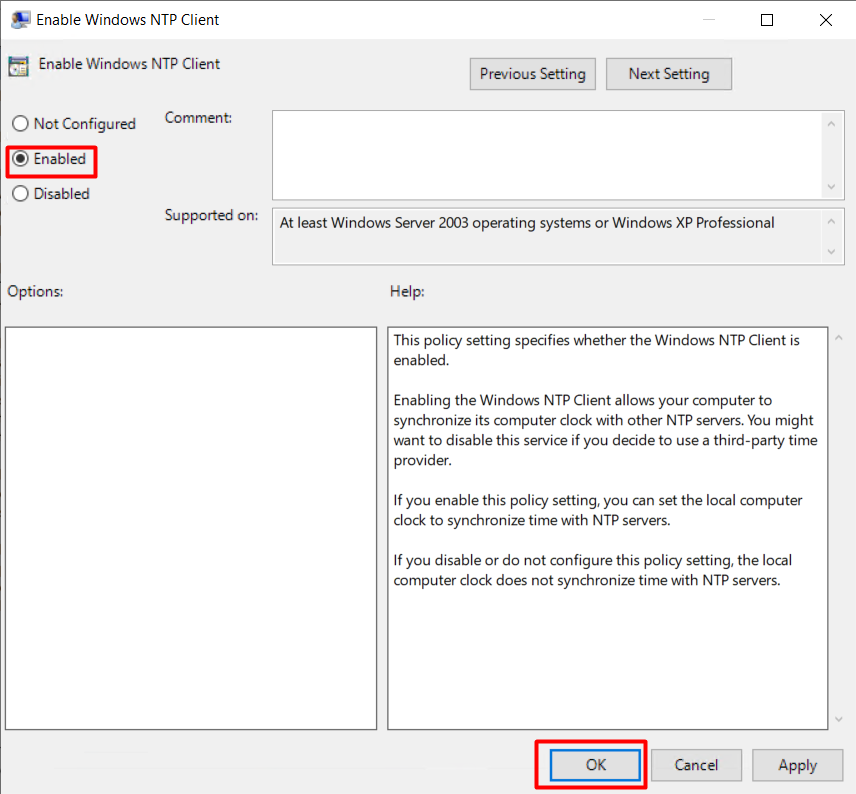The image size is (856, 794).
Task: Click the Help pane scroll up arrow
Action: pos(839,338)
